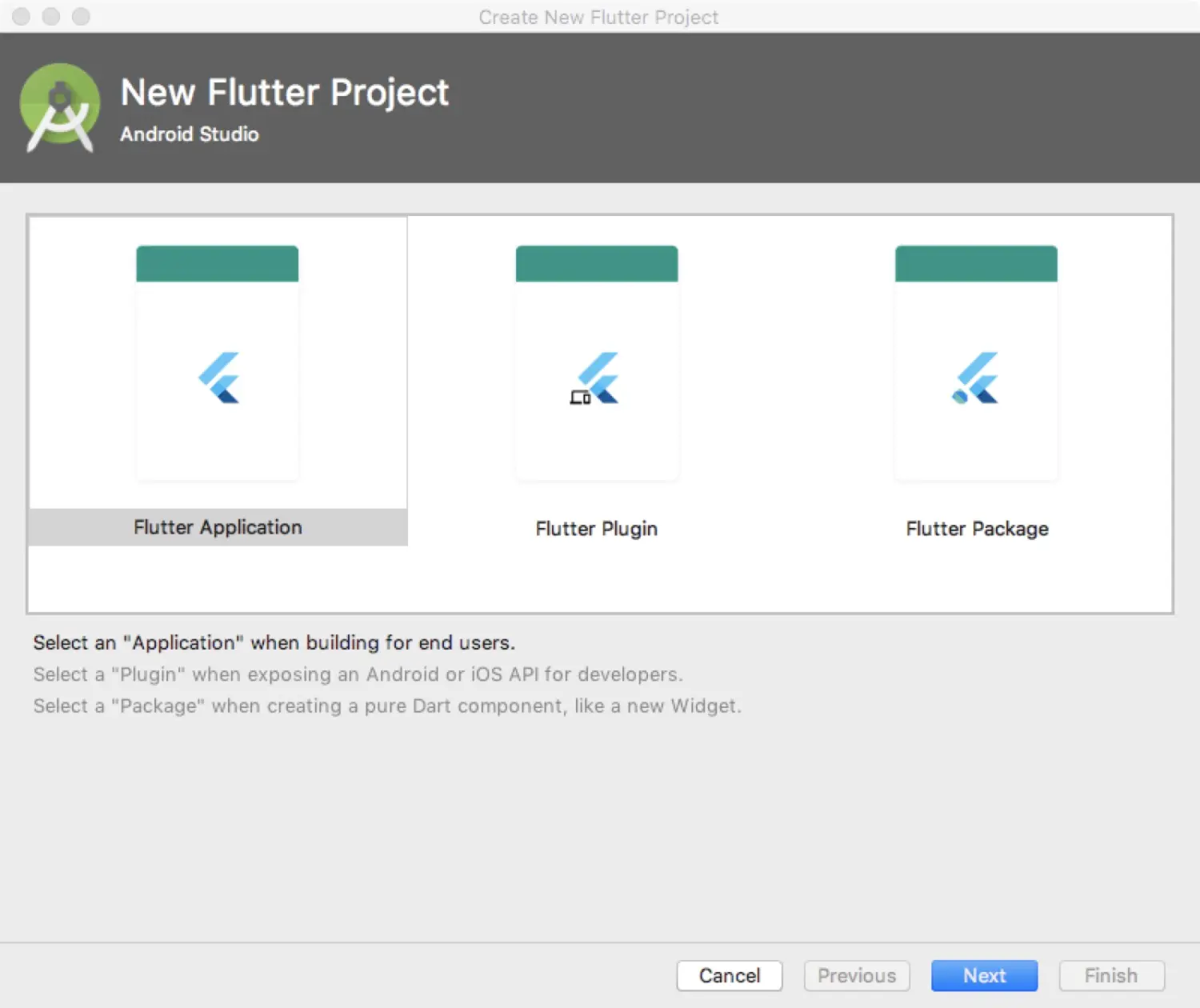Proceed with the Next button

[x=984, y=976]
